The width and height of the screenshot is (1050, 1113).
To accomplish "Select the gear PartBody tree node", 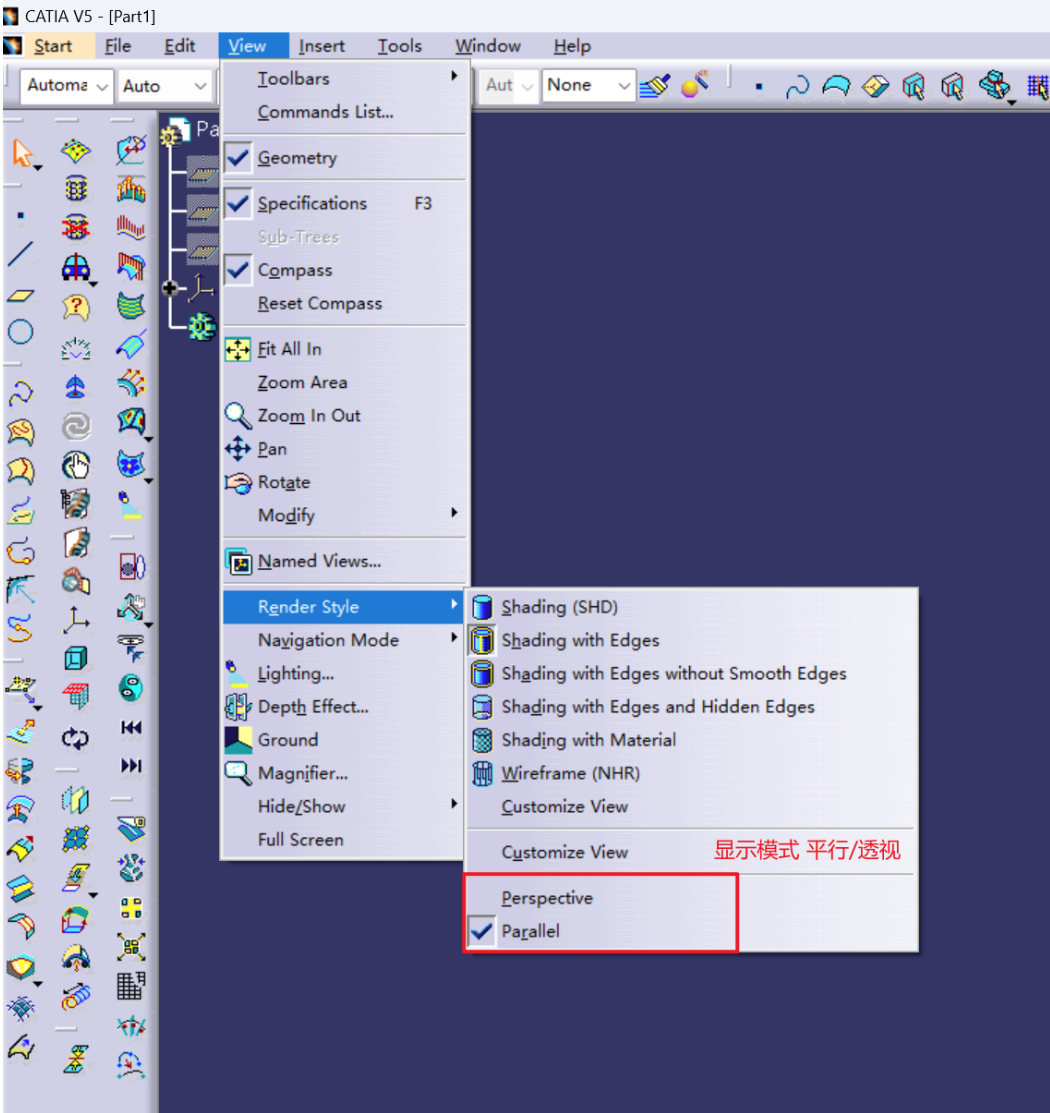I will (202, 327).
